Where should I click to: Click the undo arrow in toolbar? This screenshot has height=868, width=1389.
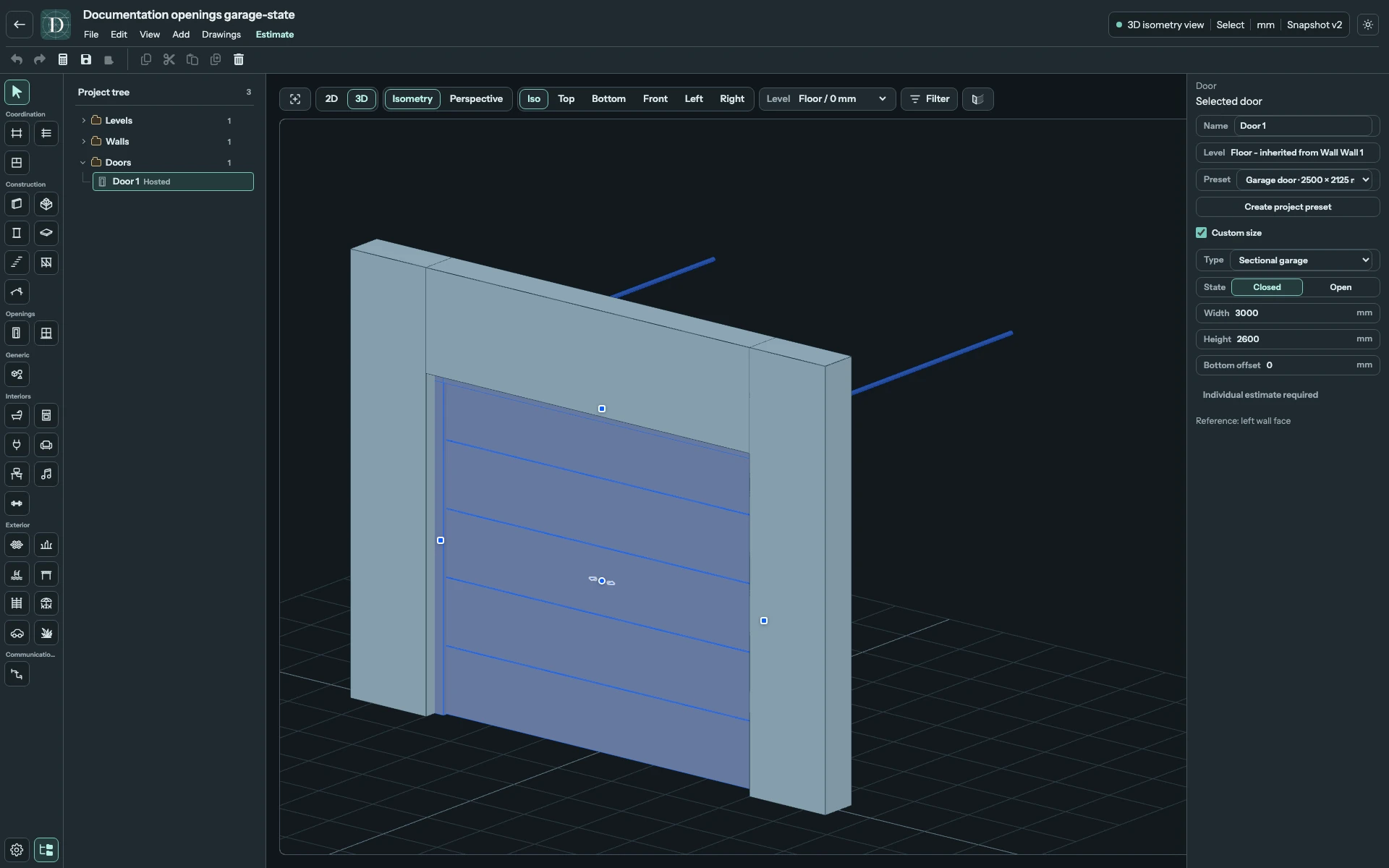coord(17,59)
